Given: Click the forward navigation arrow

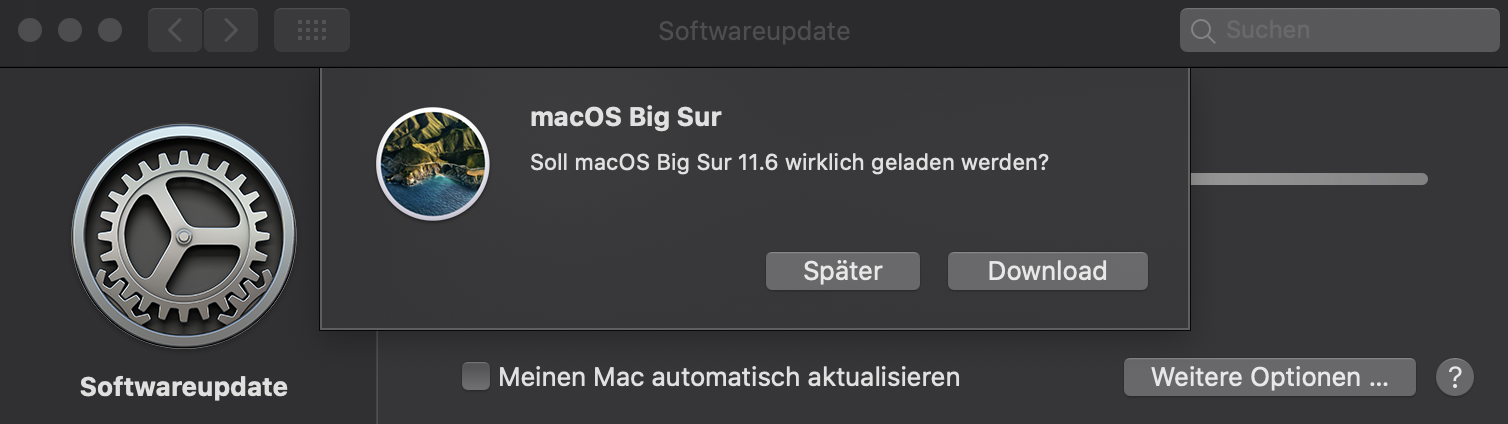Looking at the screenshot, I should point(231,30).
